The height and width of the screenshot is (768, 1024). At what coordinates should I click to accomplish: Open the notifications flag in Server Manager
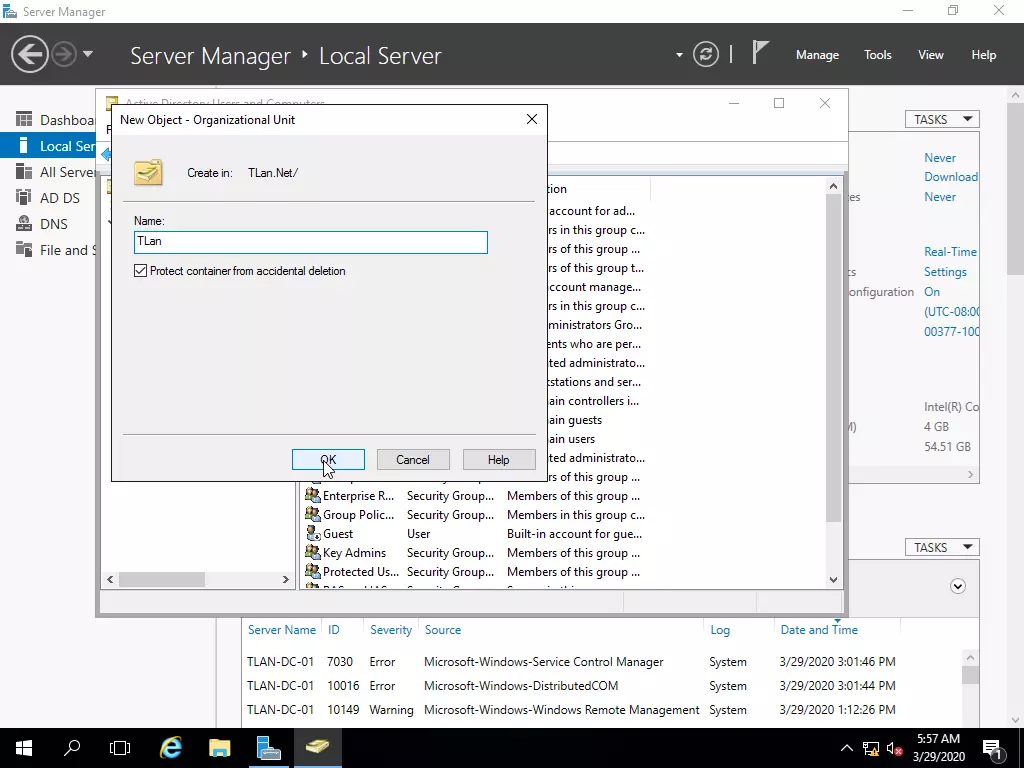[760, 53]
